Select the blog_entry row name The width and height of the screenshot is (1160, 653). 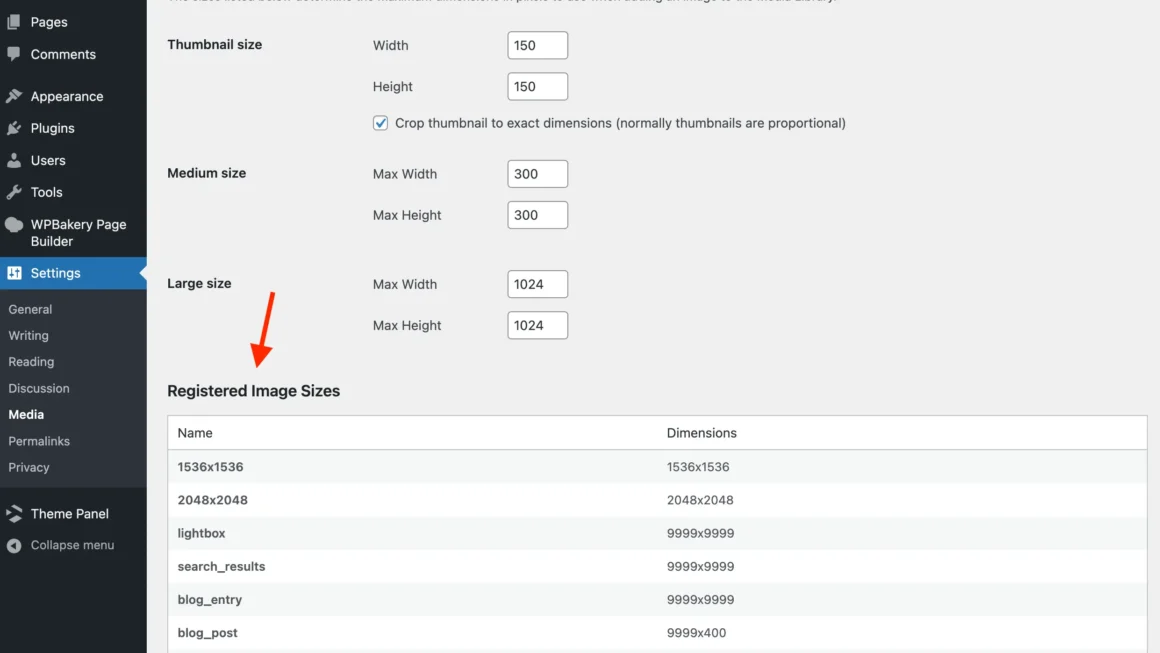pos(209,600)
